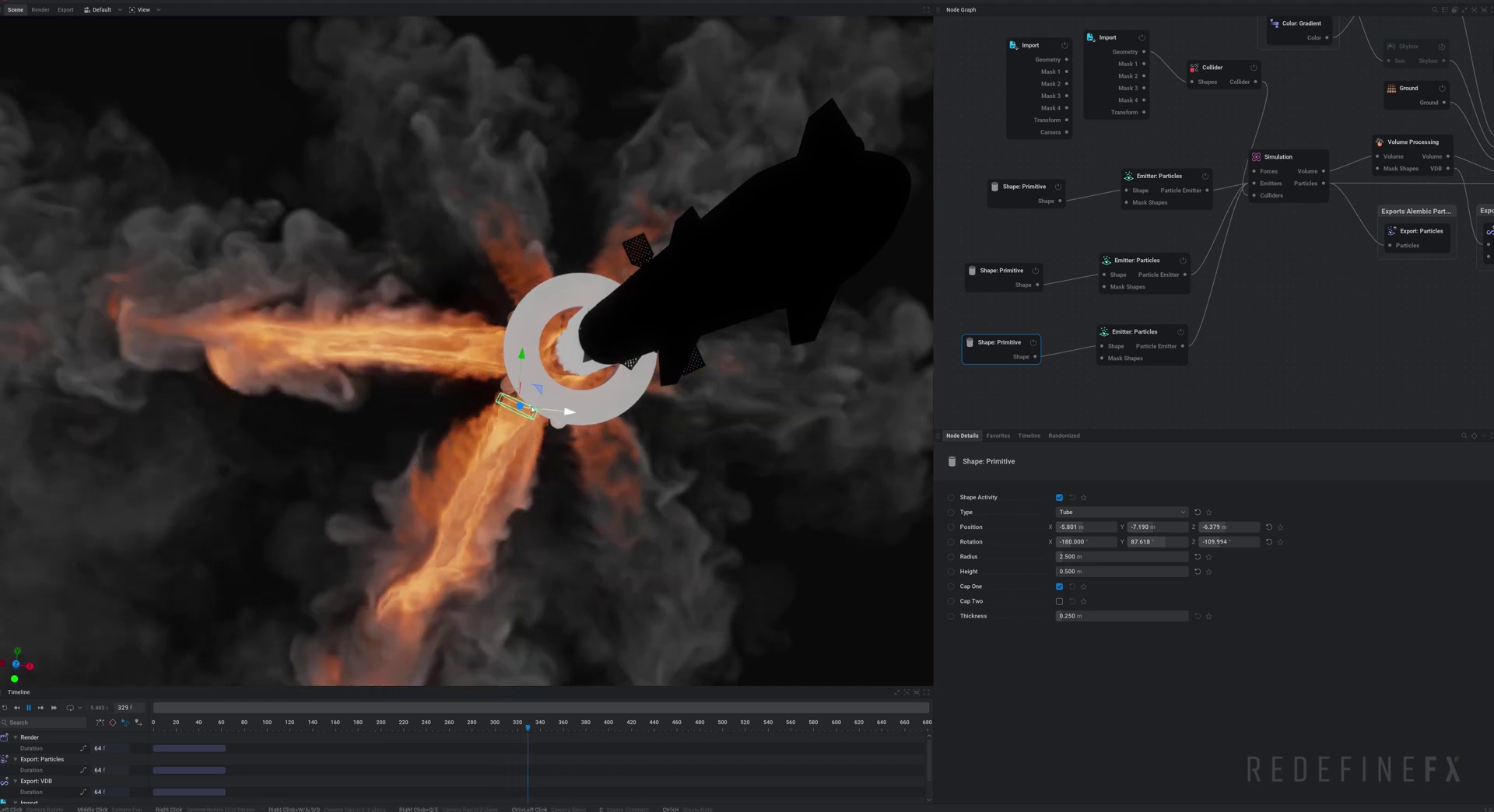This screenshot has height=812, width=1494.
Task: Favorite the Height parameter with the star
Action: pyautogui.click(x=1209, y=572)
